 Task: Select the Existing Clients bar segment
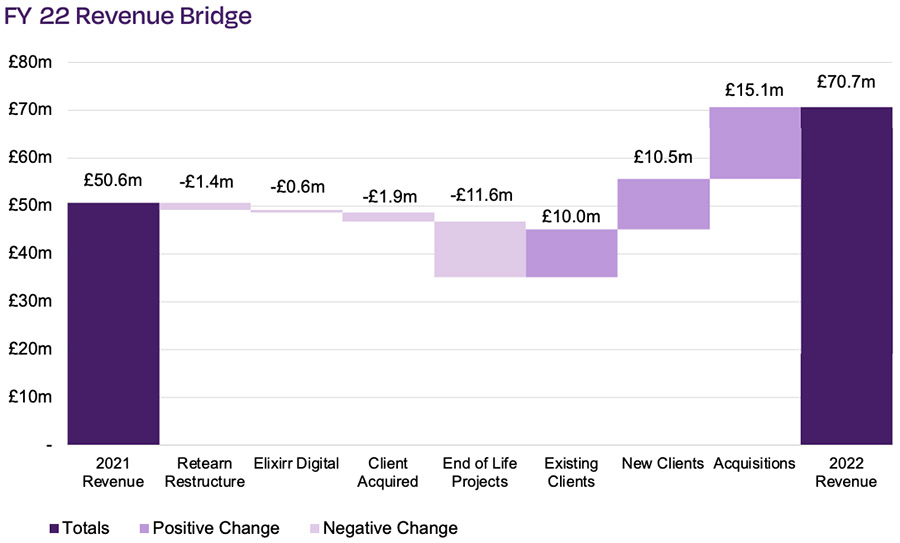click(571, 253)
